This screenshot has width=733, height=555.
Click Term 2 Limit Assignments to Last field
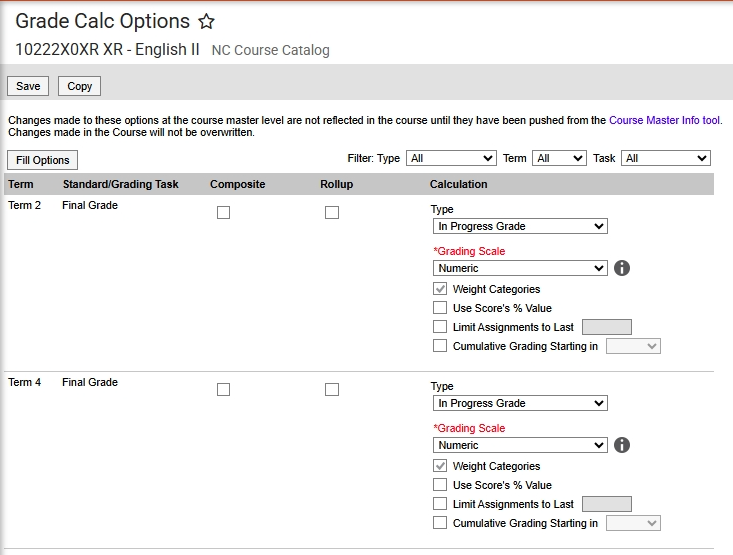point(606,327)
